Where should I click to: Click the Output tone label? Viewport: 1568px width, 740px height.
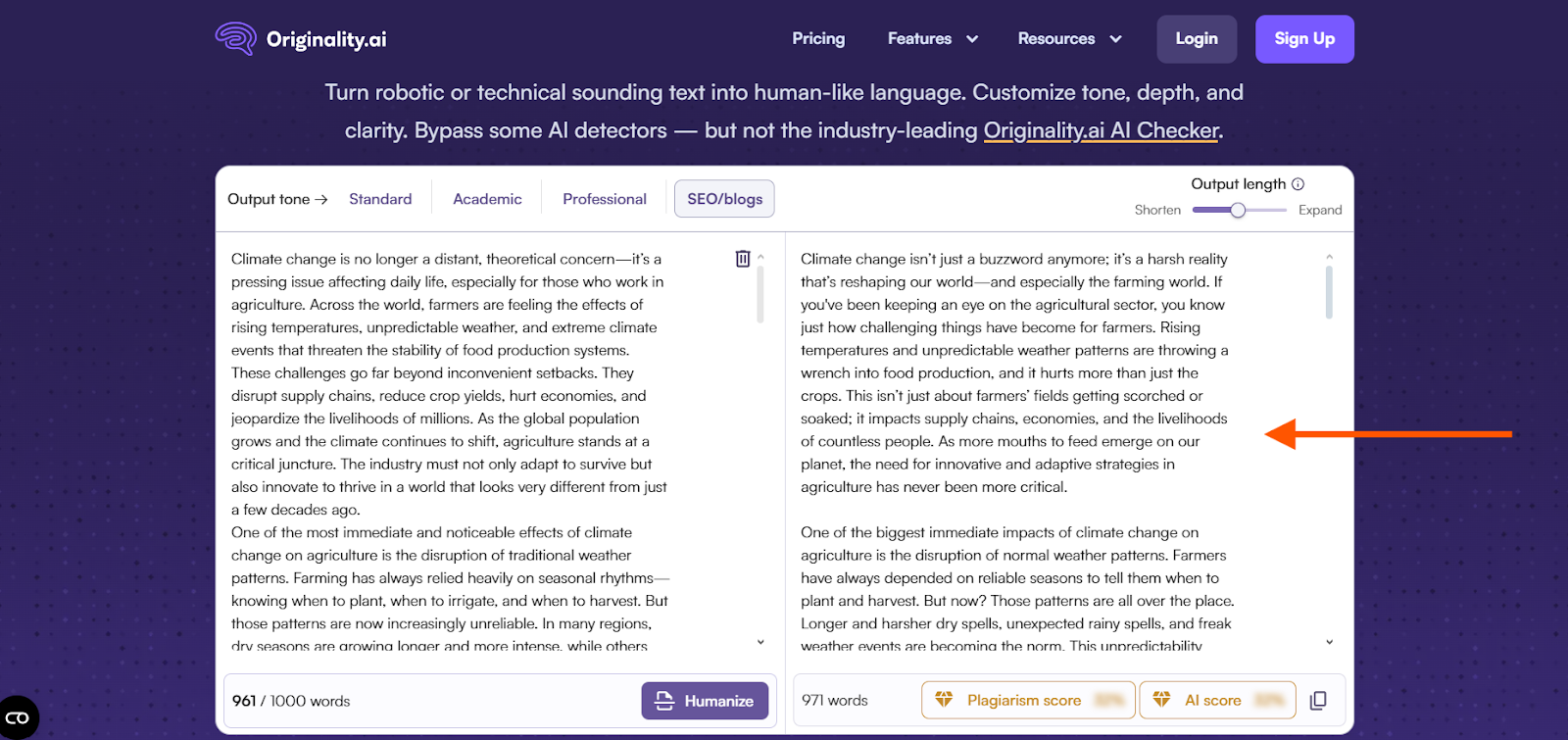click(277, 199)
